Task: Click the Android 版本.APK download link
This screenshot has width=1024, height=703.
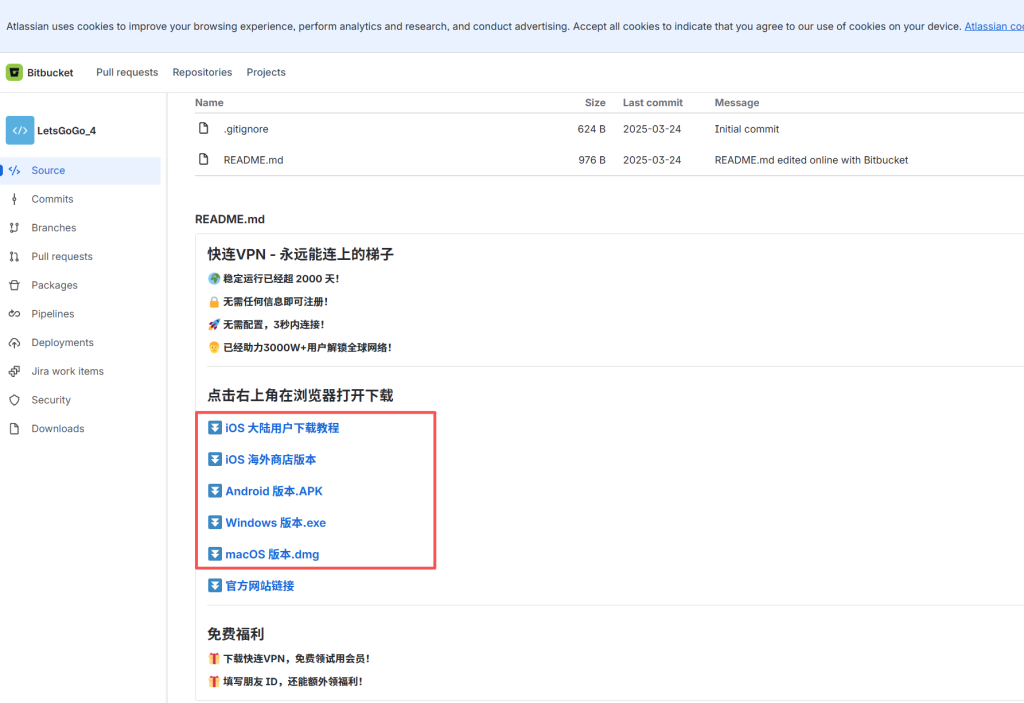Action: [273, 491]
